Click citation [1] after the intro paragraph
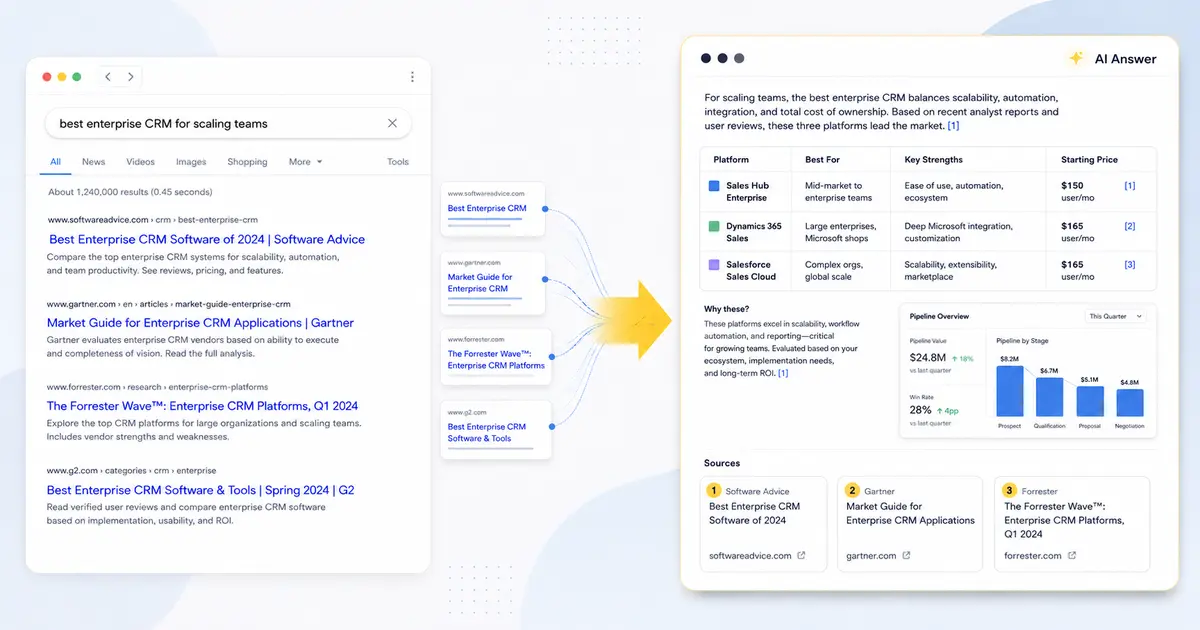Viewport: 1200px width, 630px height. (953, 126)
